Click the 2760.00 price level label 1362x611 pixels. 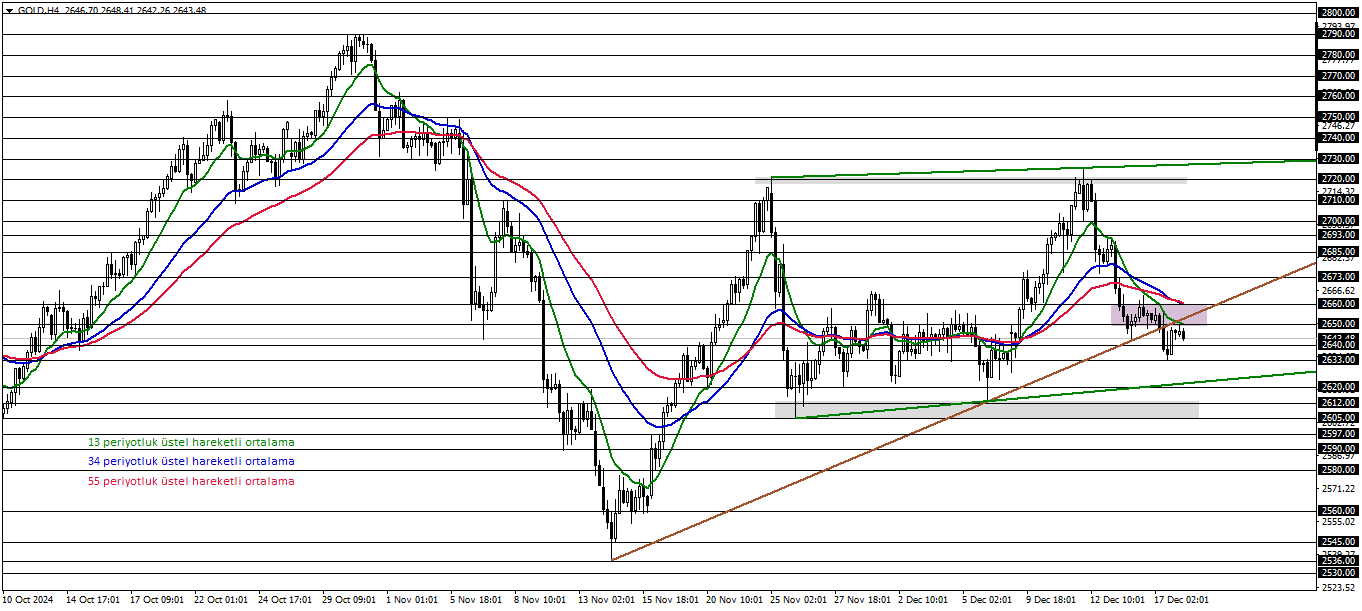[1338, 96]
